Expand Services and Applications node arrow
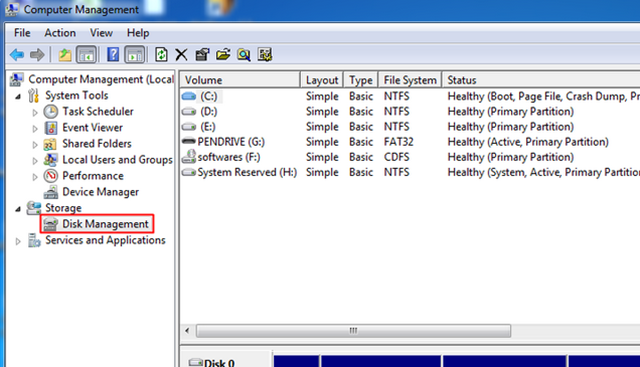640x367 pixels. (18, 241)
